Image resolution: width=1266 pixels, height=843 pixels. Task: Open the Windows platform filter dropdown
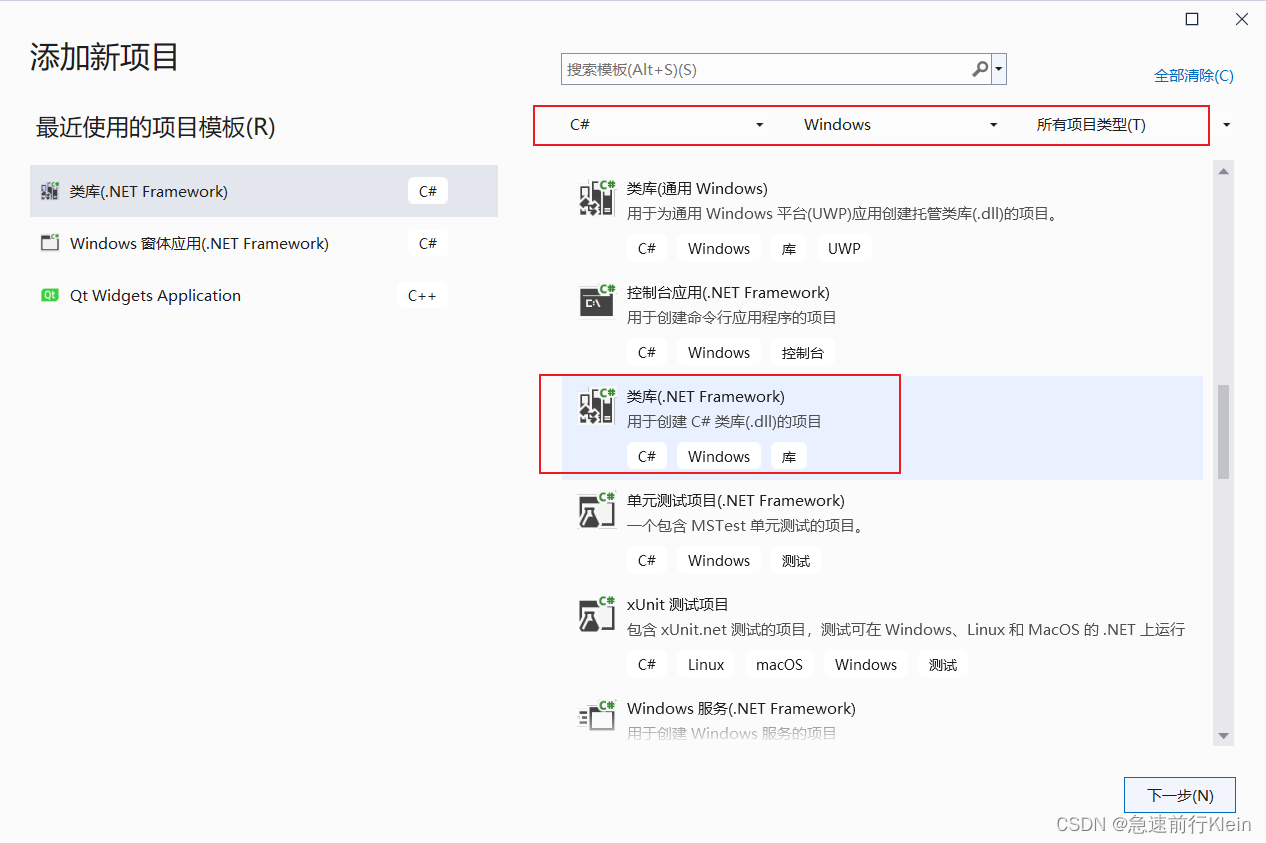[x=900, y=125]
